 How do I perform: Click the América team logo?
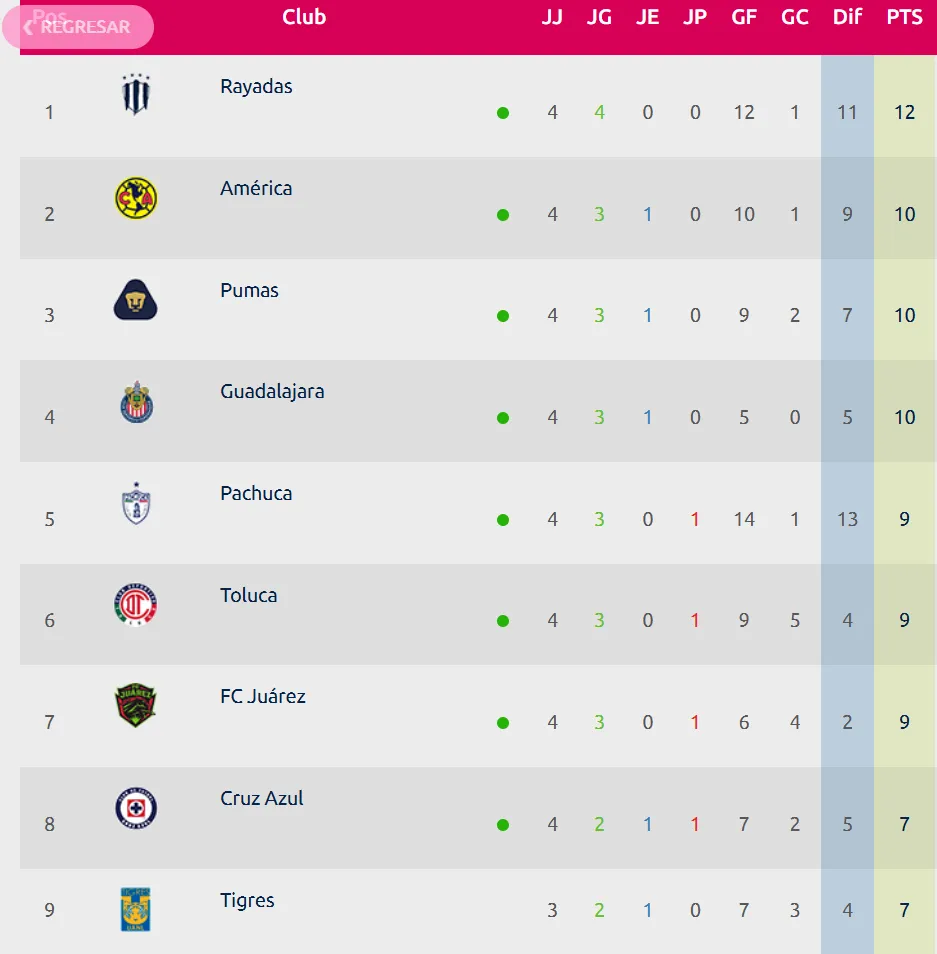point(136,198)
